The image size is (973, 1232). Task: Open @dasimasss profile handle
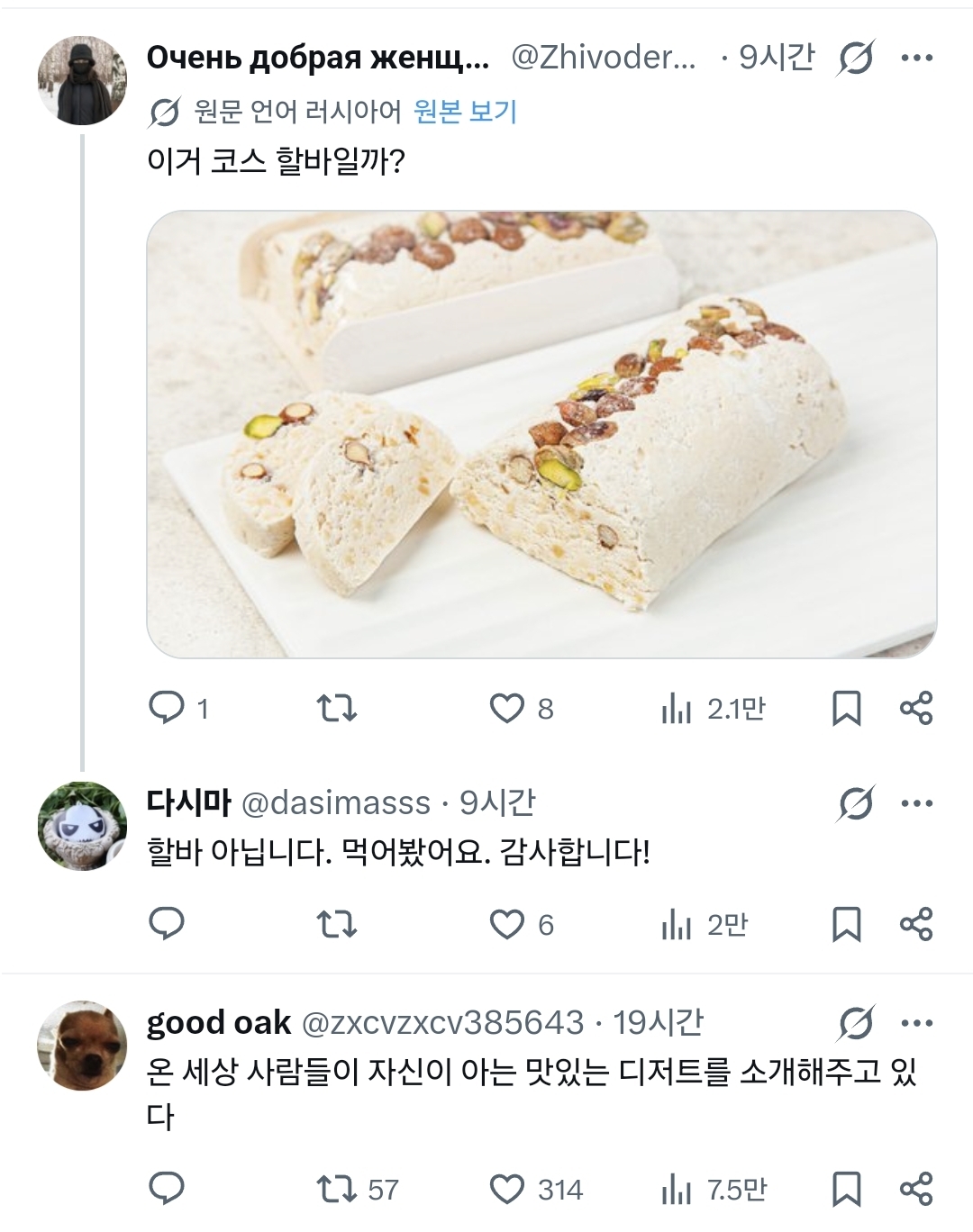point(336,802)
